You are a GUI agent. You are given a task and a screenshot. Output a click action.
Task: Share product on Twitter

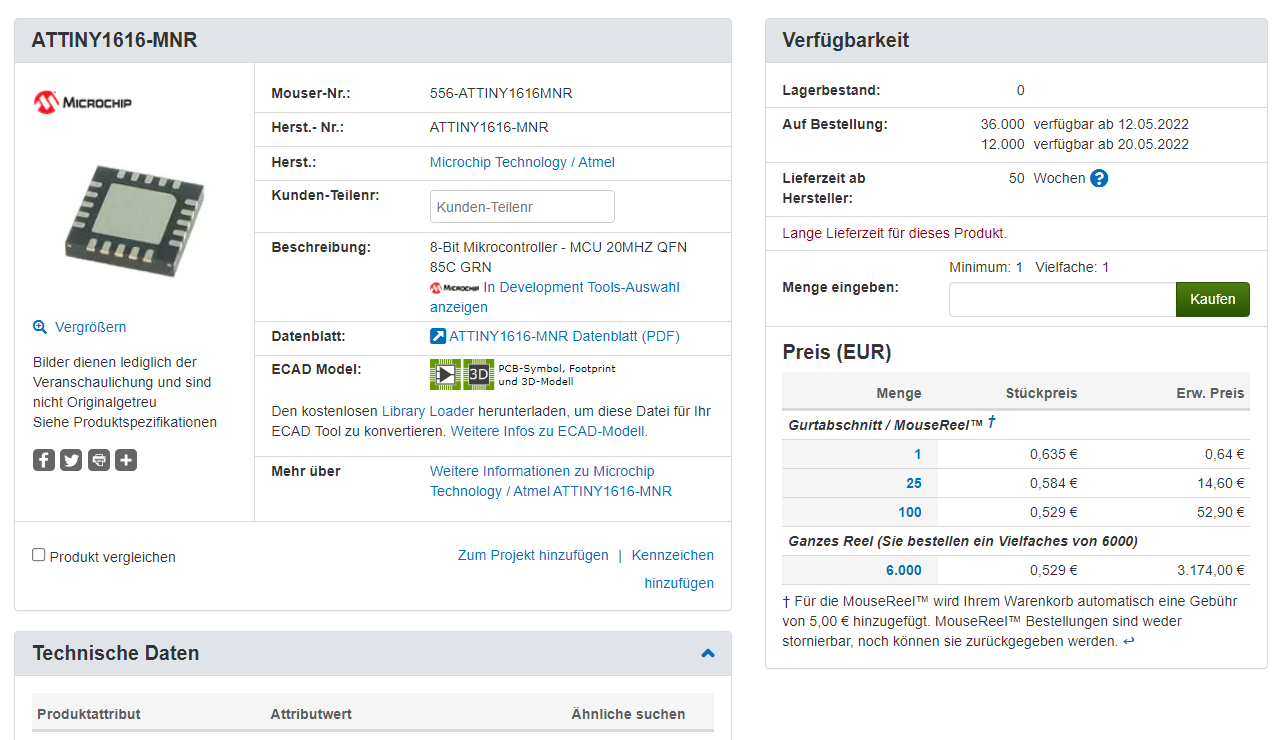71,460
